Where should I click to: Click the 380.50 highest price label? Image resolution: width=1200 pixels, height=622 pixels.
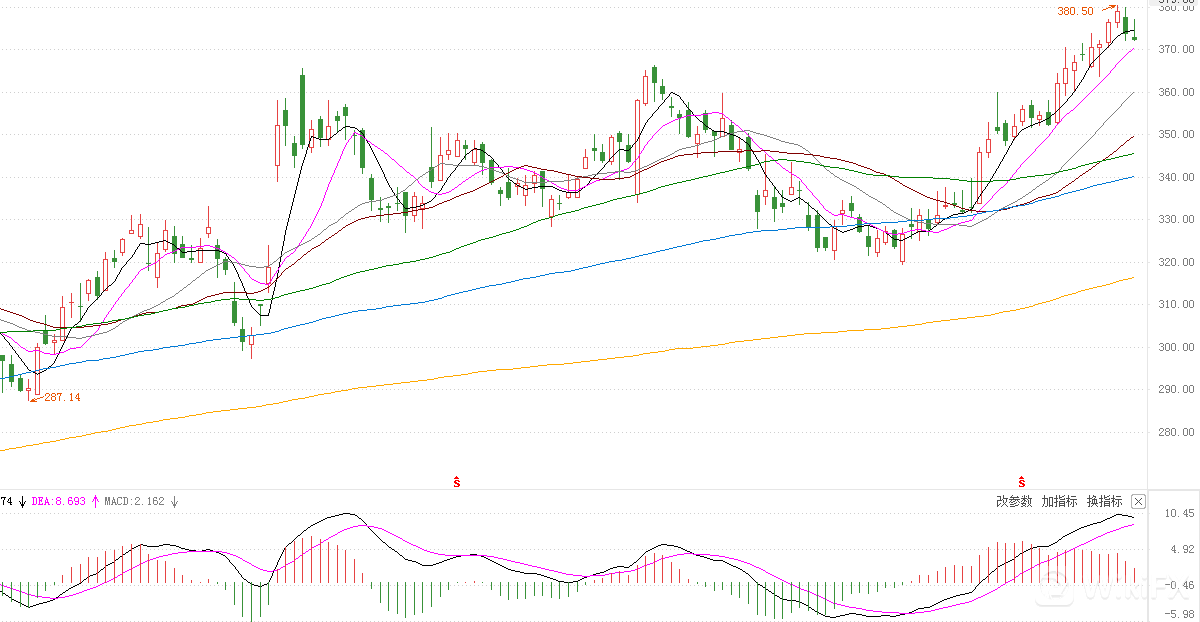(x=1075, y=12)
